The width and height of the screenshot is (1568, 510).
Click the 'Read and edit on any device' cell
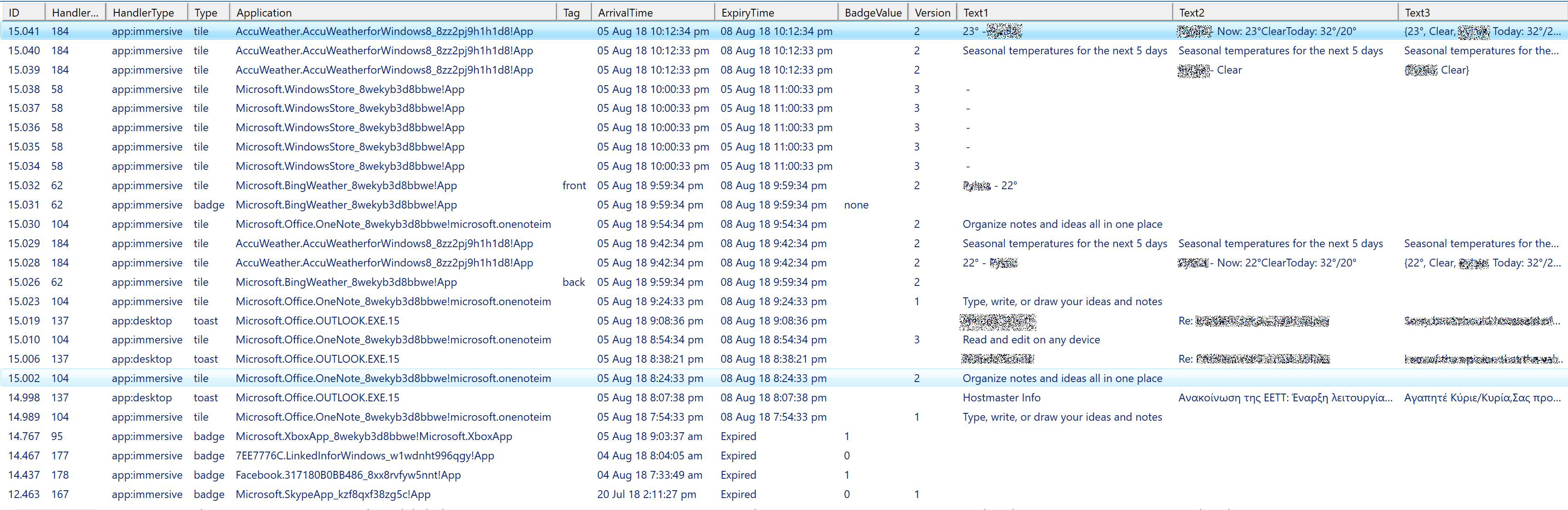click(x=1030, y=340)
